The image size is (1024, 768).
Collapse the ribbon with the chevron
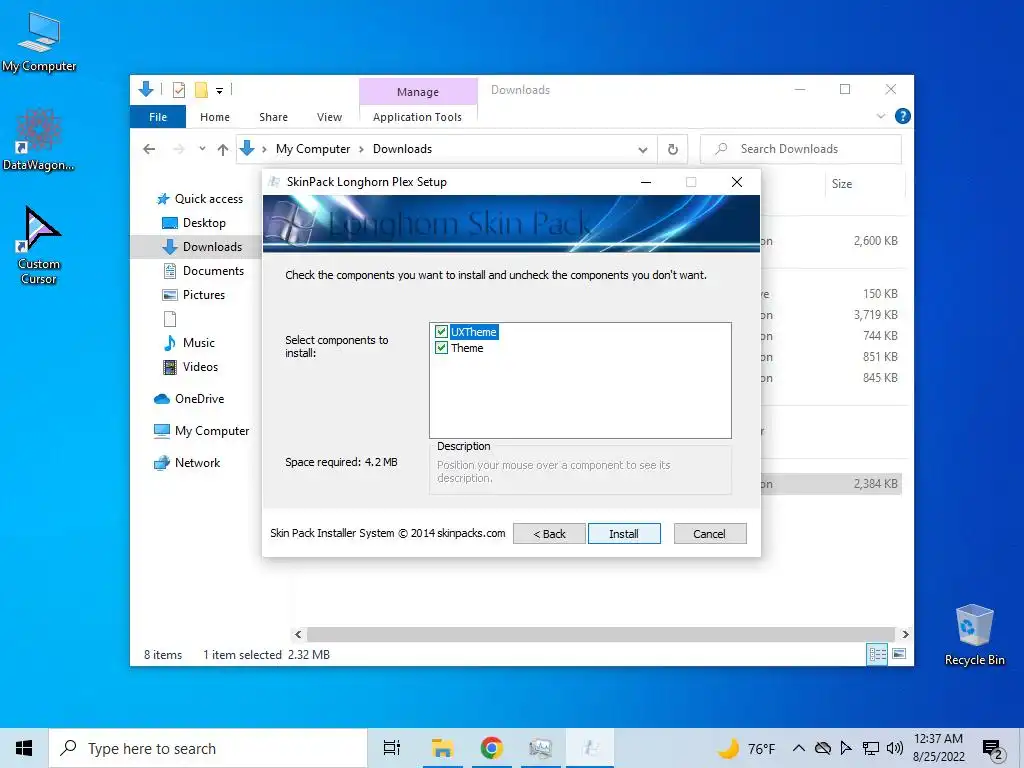tap(880, 116)
